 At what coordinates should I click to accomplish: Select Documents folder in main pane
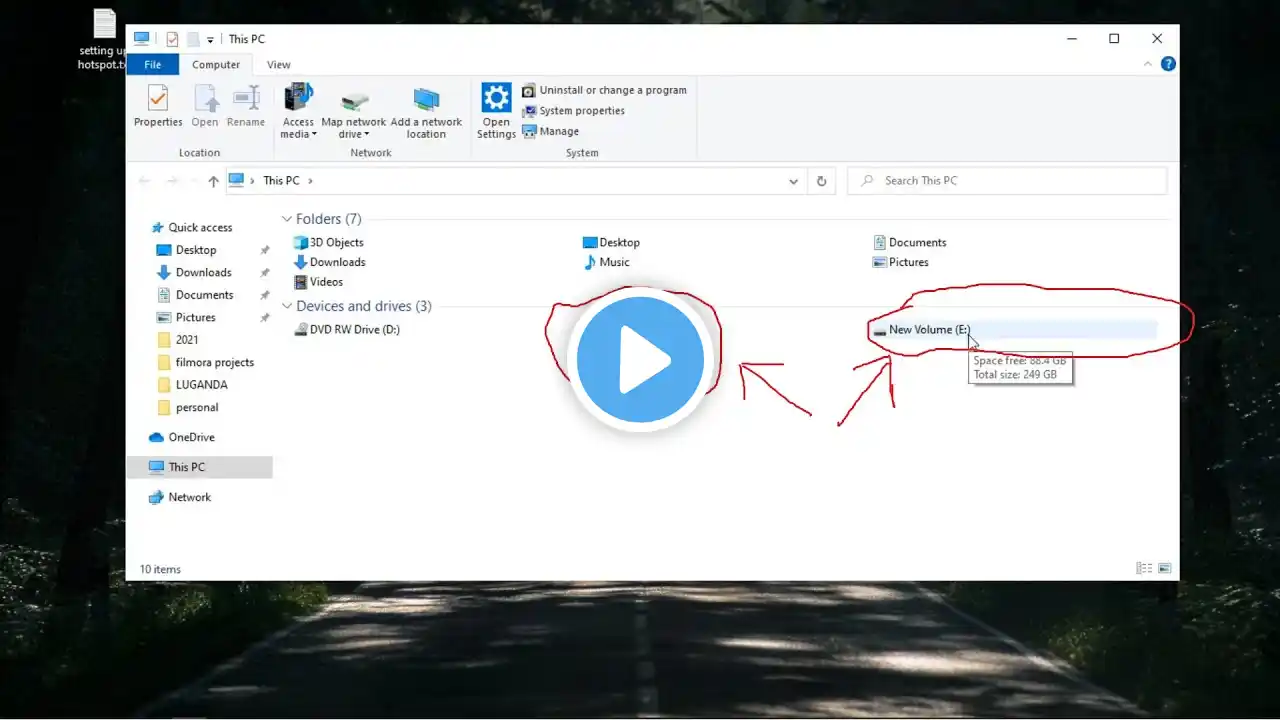click(909, 242)
